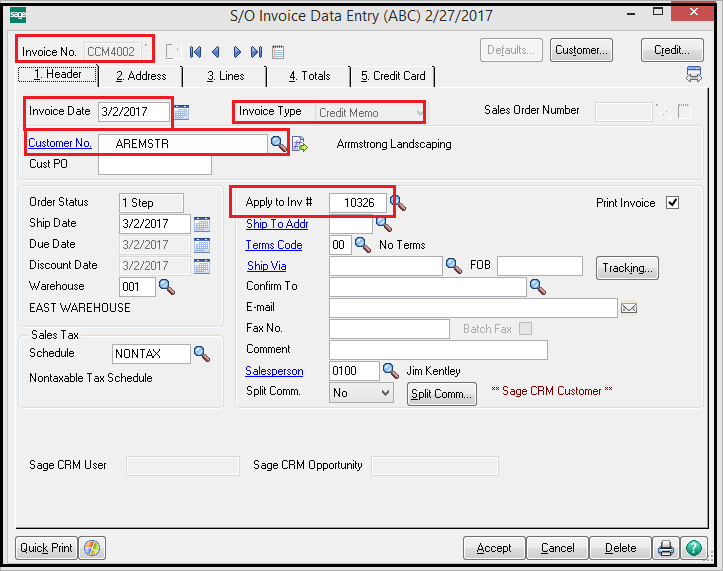The height and width of the screenshot is (571, 723).
Task: Open the batch list icon beside navigation arrows
Action: click(278, 52)
